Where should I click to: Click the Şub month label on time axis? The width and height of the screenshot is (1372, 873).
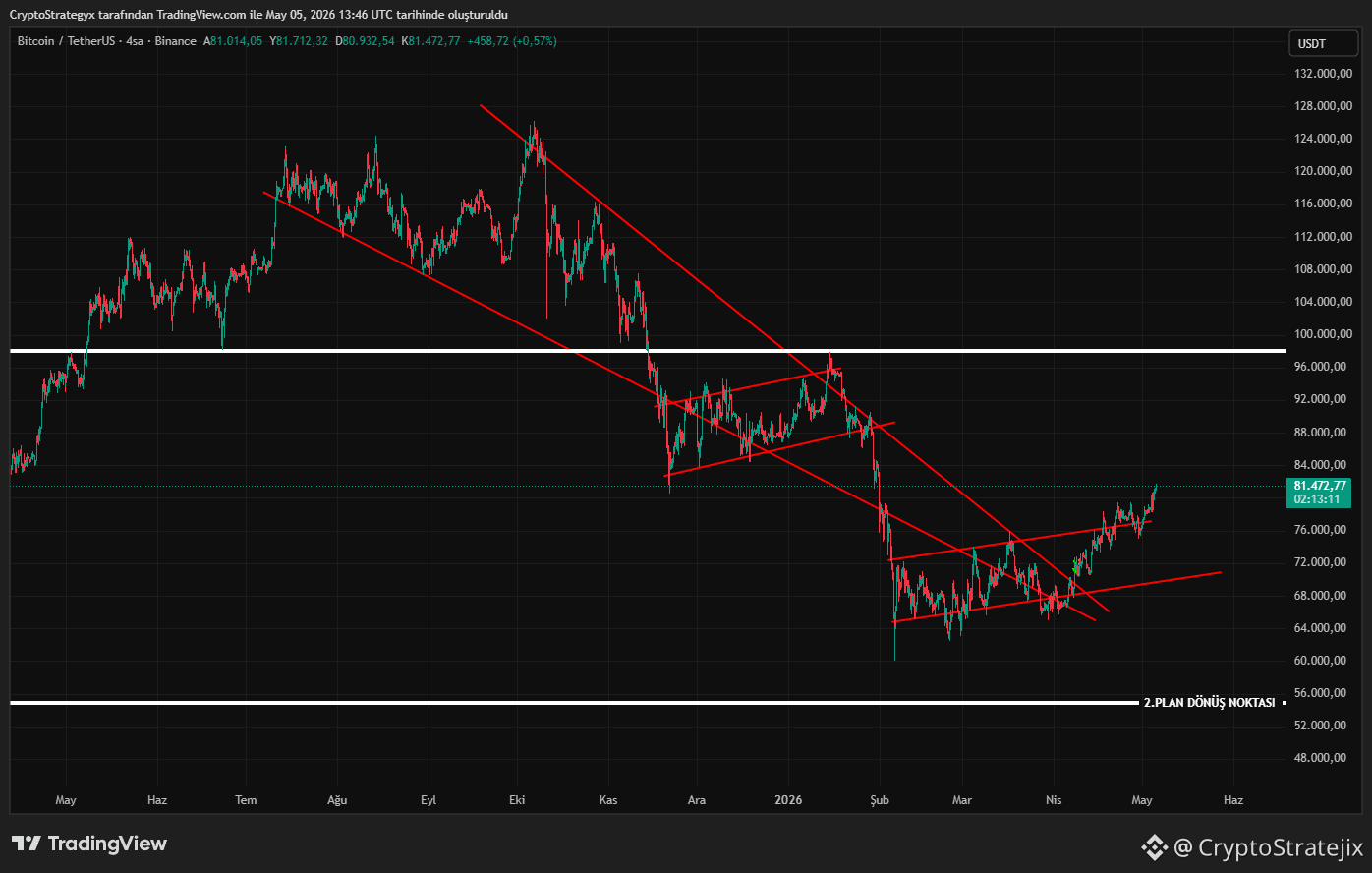[x=880, y=800]
